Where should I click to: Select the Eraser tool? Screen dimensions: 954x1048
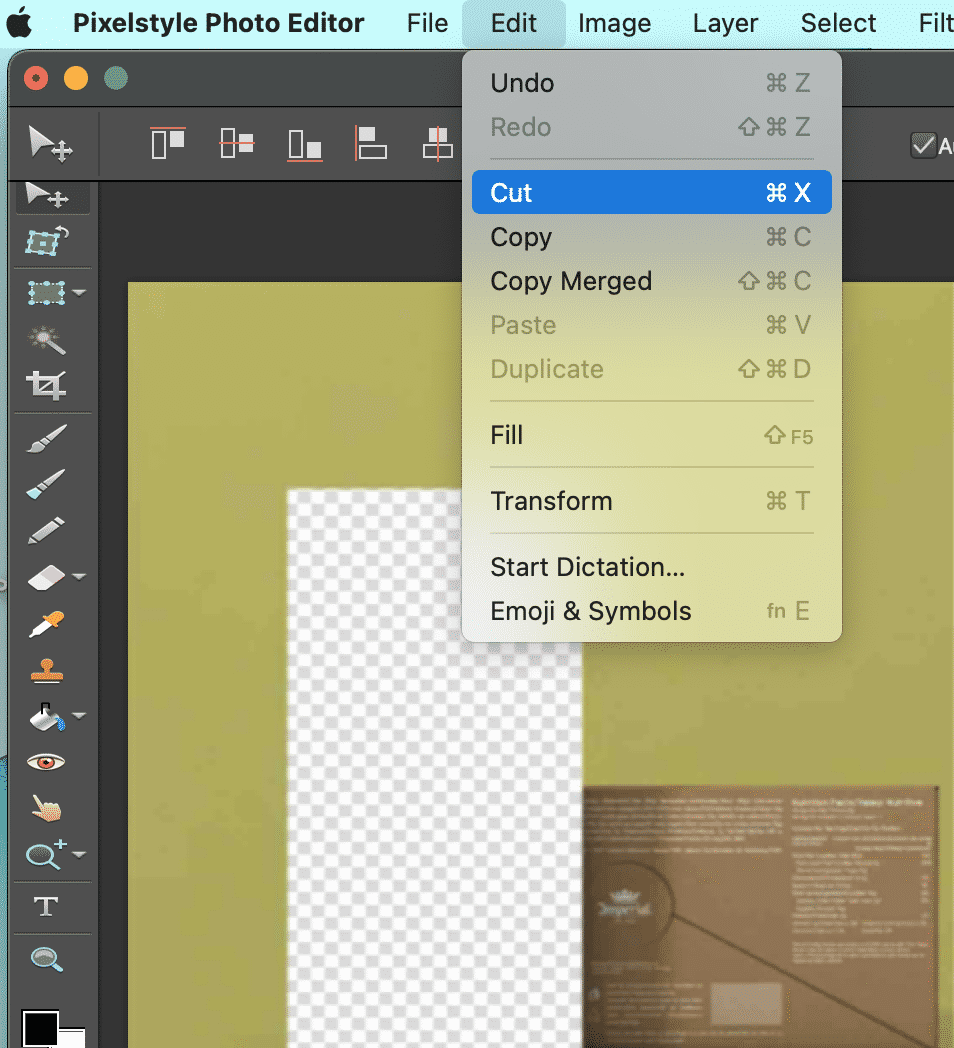[x=46, y=577]
